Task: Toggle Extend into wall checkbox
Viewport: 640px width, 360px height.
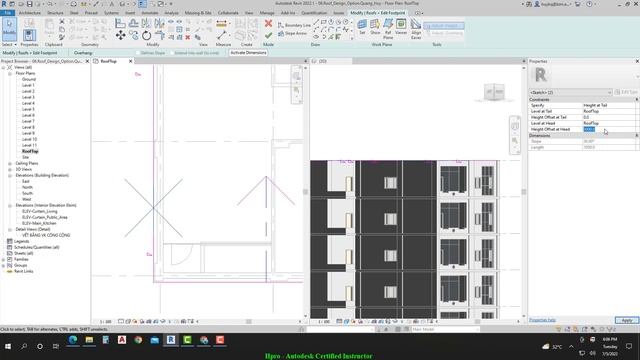Action: point(172,53)
